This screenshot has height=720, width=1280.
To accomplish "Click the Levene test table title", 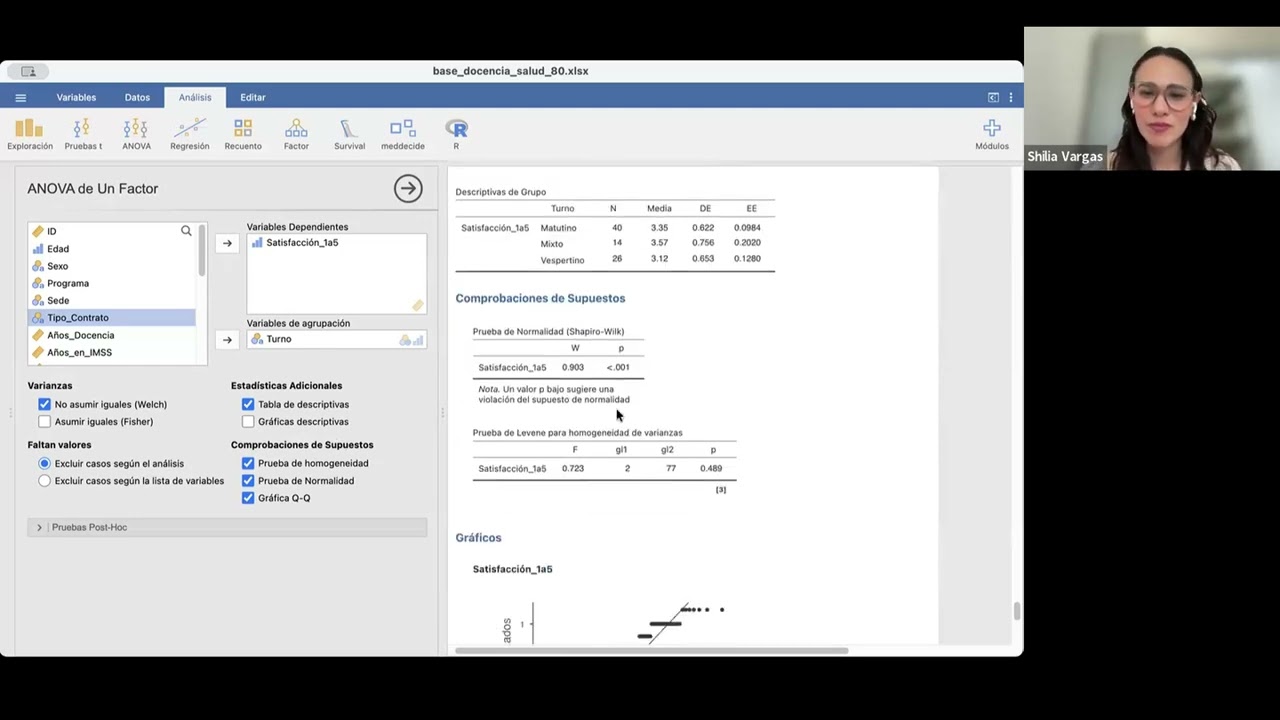I will pyautogui.click(x=577, y=433).
